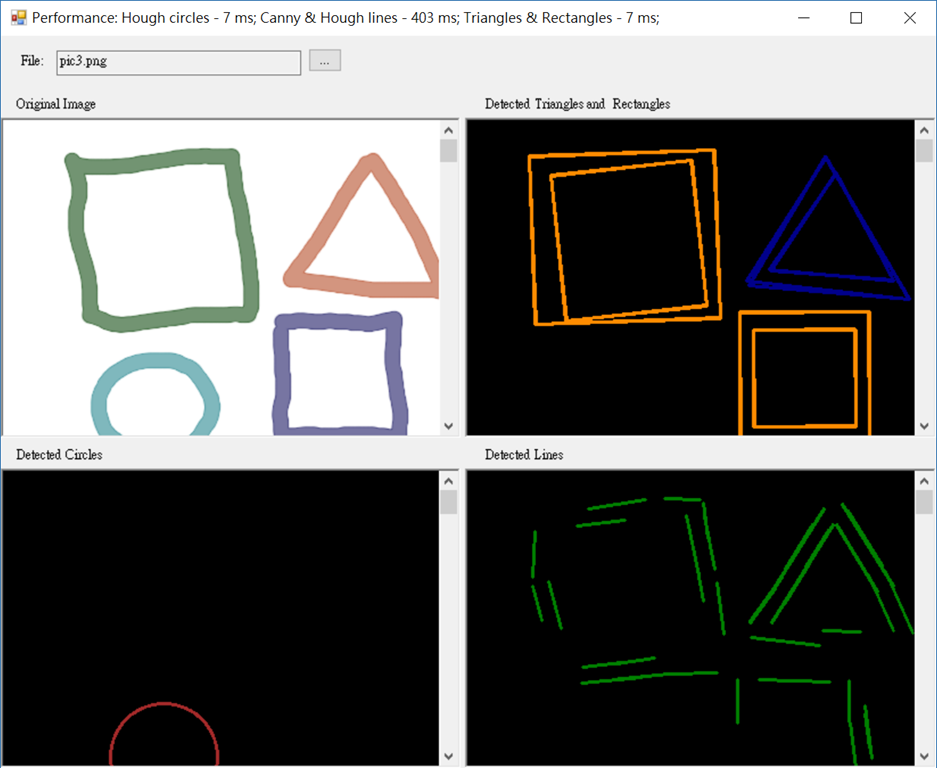Image resolution: width=937 pixels, height=768 pixels.
Task: Click the "Detected Triangles and Rectangles" label
Action: click(577, 104)
